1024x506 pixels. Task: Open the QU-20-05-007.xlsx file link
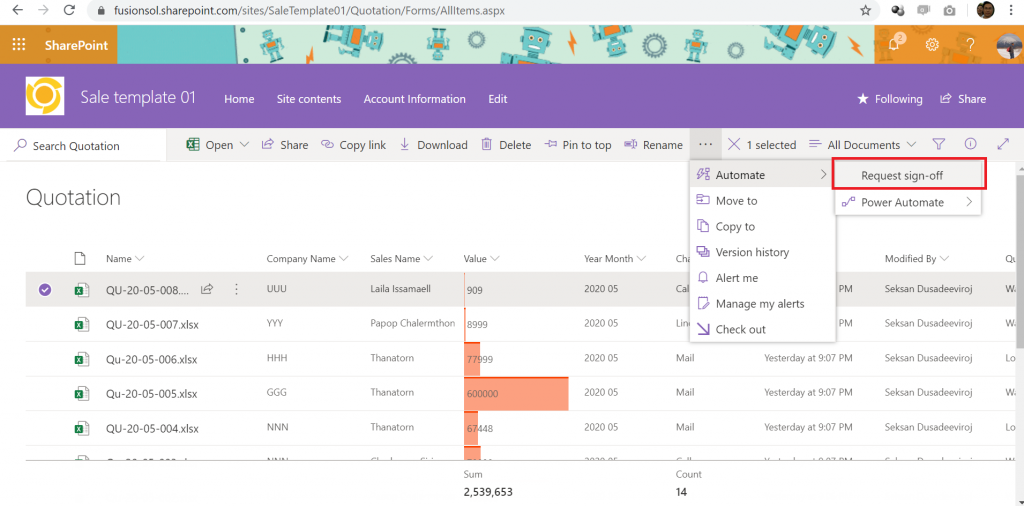tap(152, 324)
